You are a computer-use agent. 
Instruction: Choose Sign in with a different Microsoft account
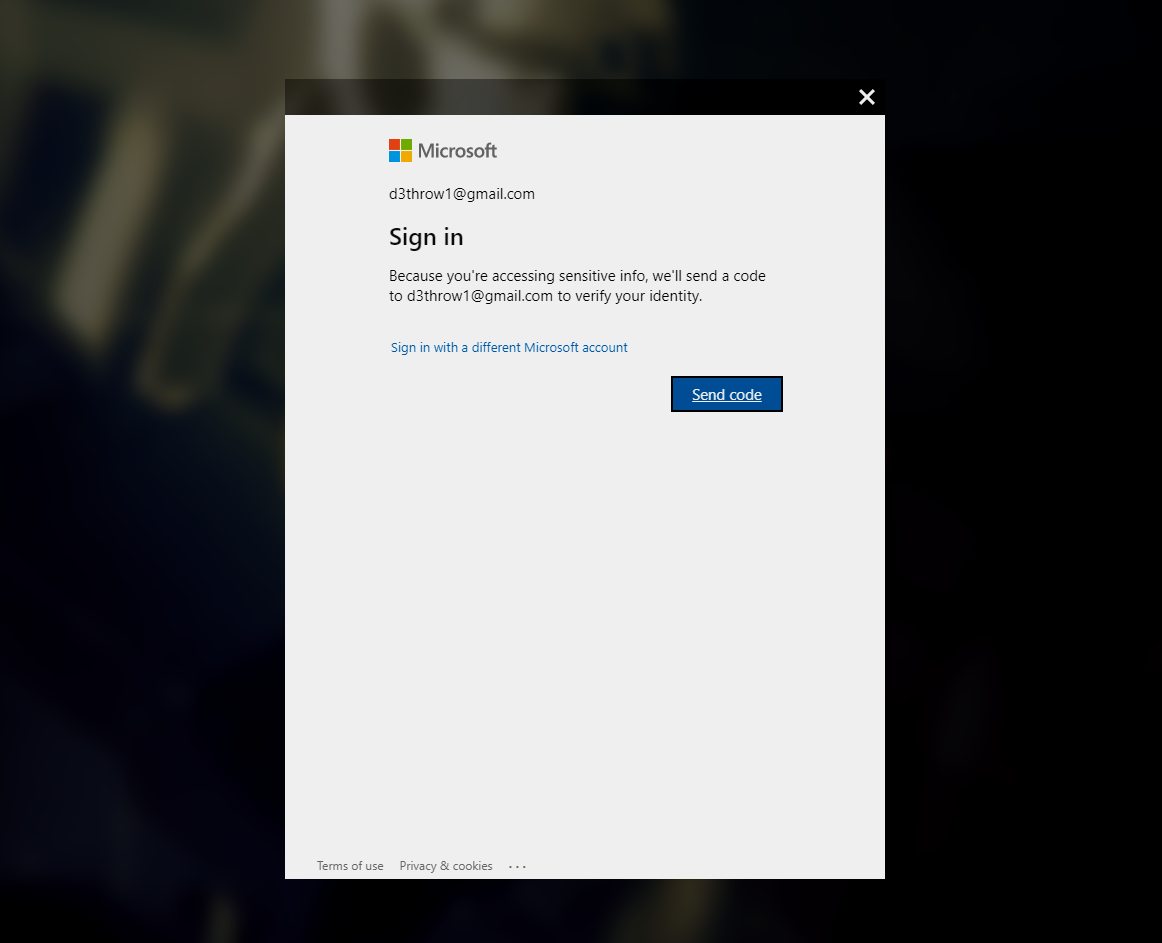pyautogui.click(x=509, y=347)
